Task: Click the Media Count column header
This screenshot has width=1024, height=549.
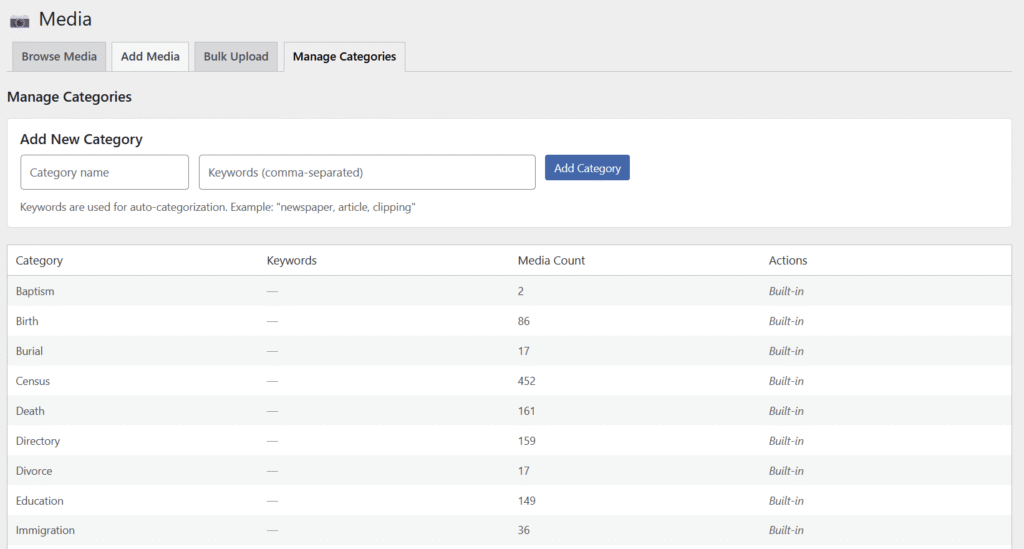Action: tap(551, 261)
